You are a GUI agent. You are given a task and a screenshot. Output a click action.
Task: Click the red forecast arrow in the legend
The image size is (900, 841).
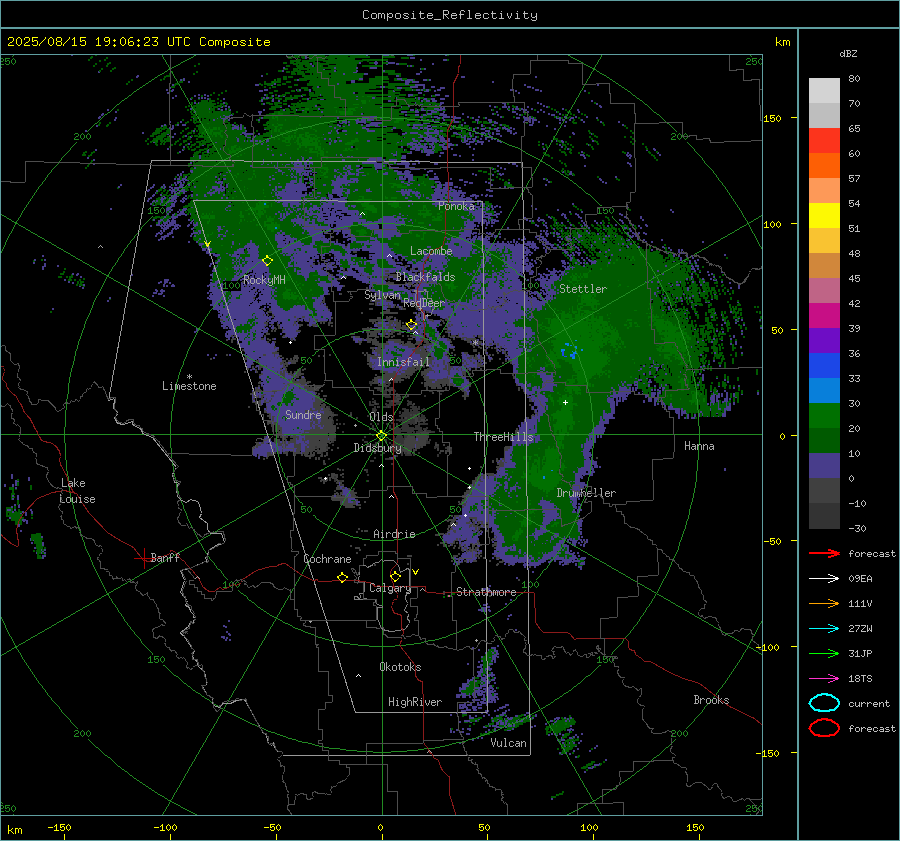pos(824,553)
